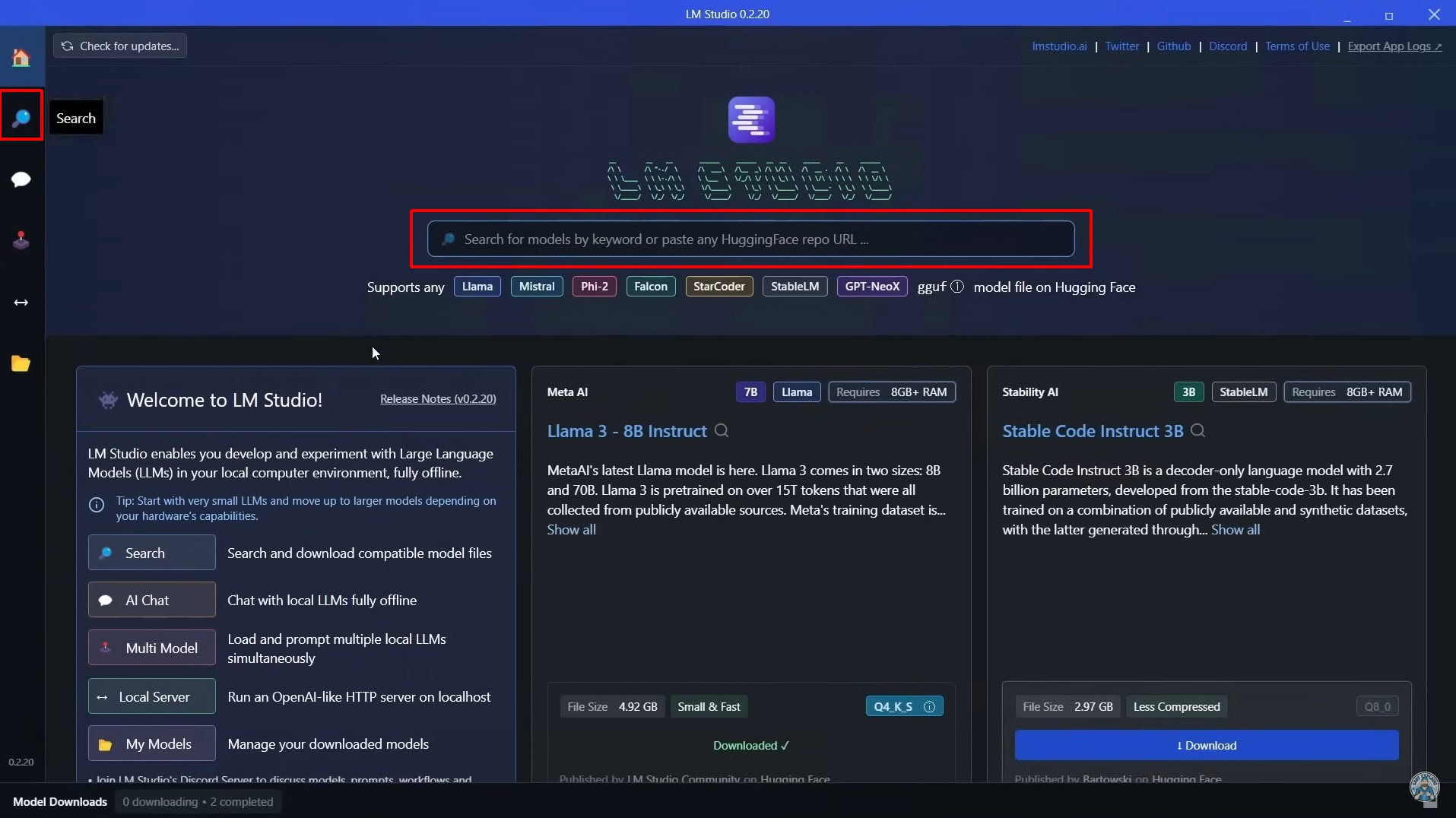Click the 'Small & Fast' label
This screenshot has height=818, width=1456.
click(x=709, y=707)
